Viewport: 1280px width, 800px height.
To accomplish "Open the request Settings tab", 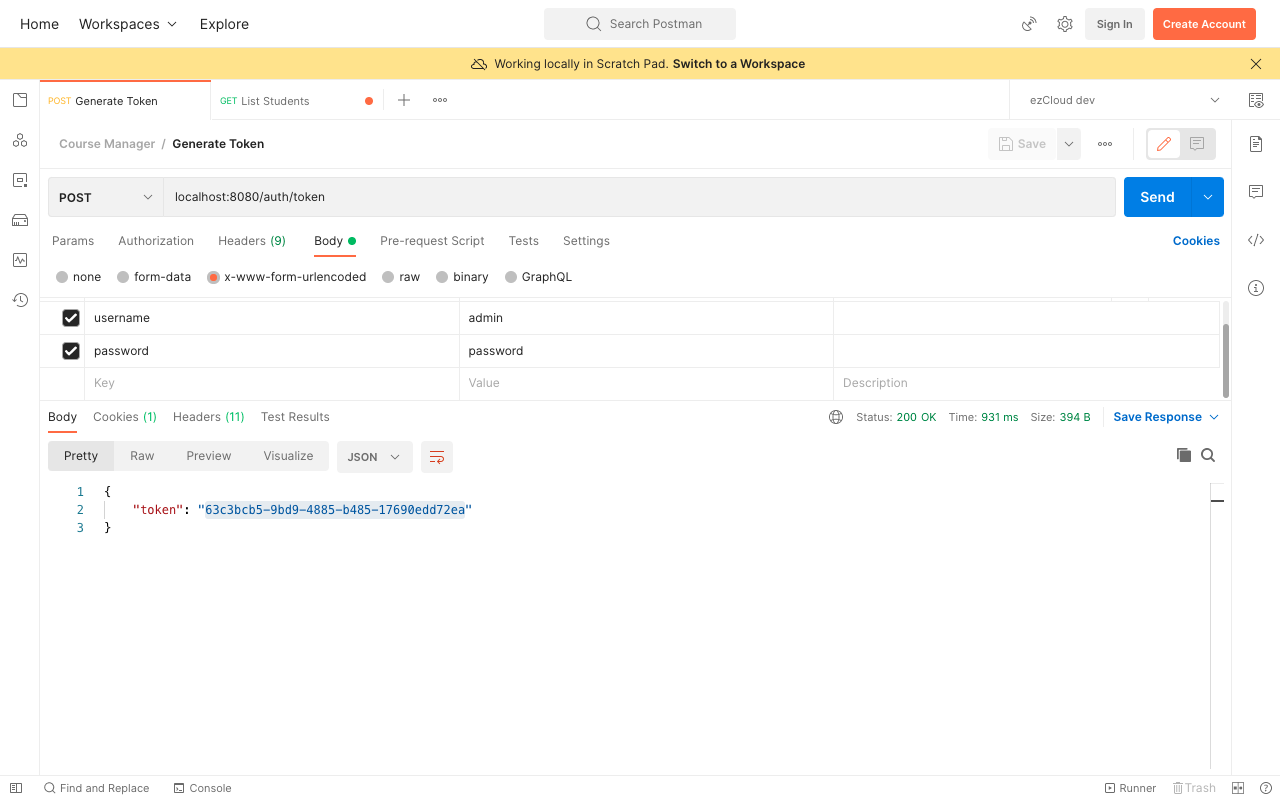I will [586, 241].
